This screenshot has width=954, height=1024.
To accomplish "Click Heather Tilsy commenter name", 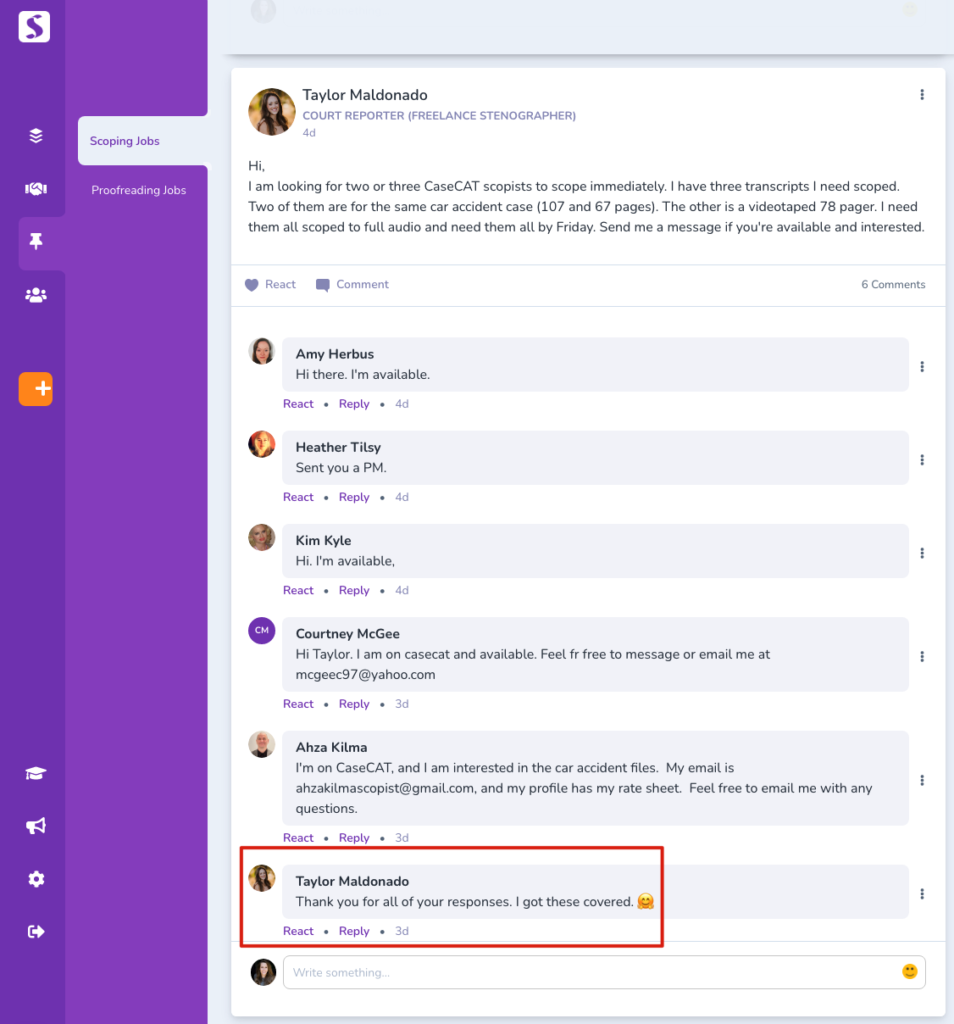I will point(338,447).
